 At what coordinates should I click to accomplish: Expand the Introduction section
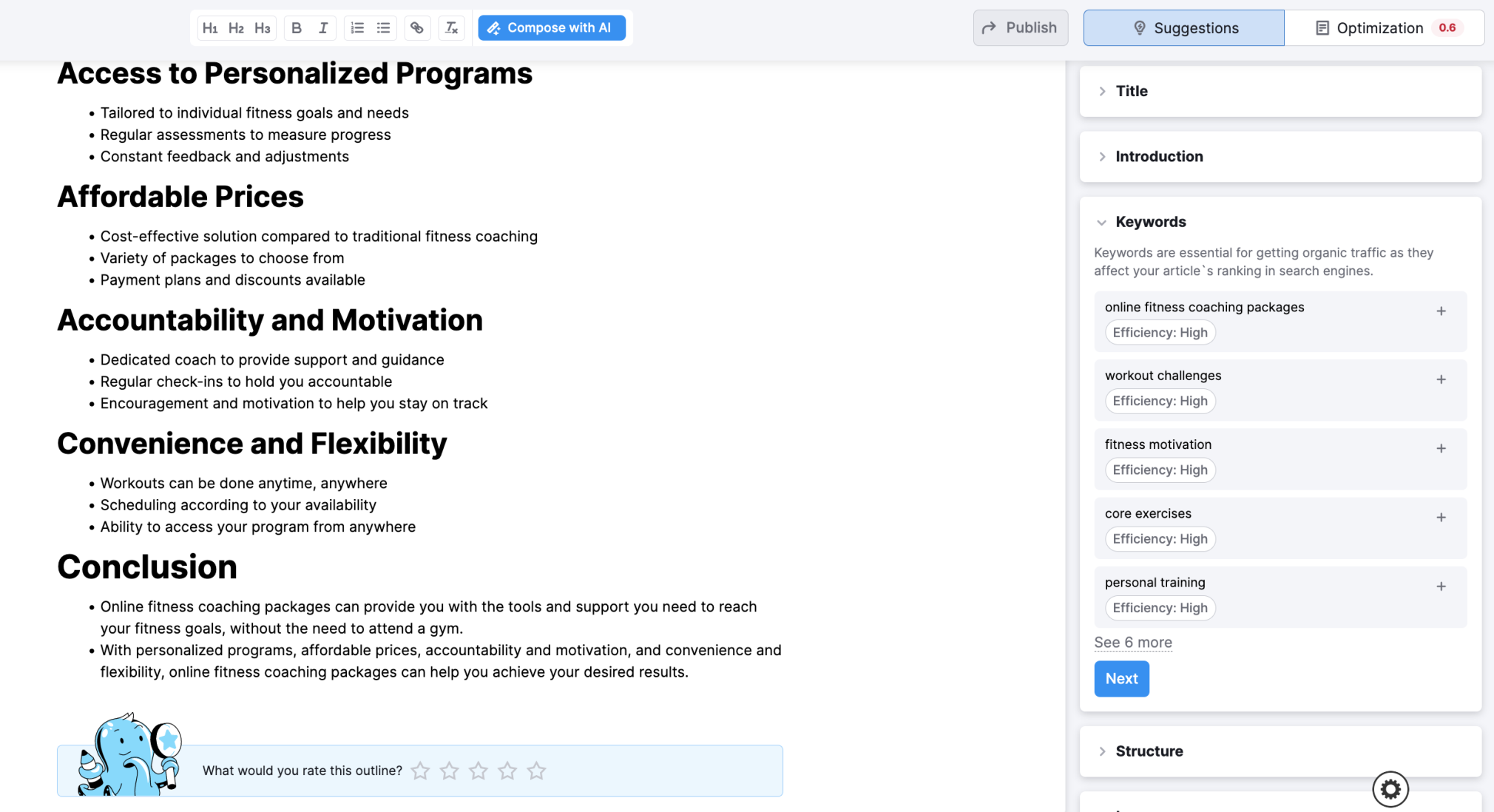click(1103, 156)
